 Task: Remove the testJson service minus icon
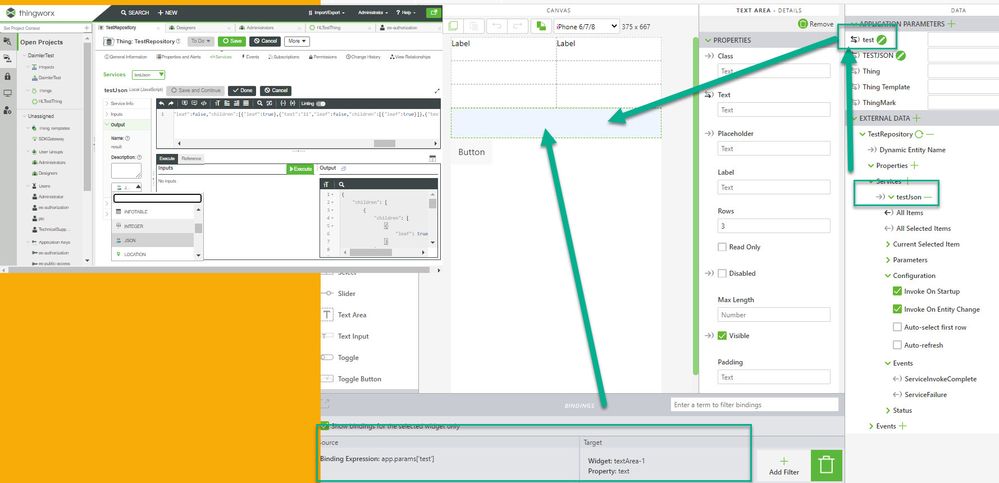928,197
